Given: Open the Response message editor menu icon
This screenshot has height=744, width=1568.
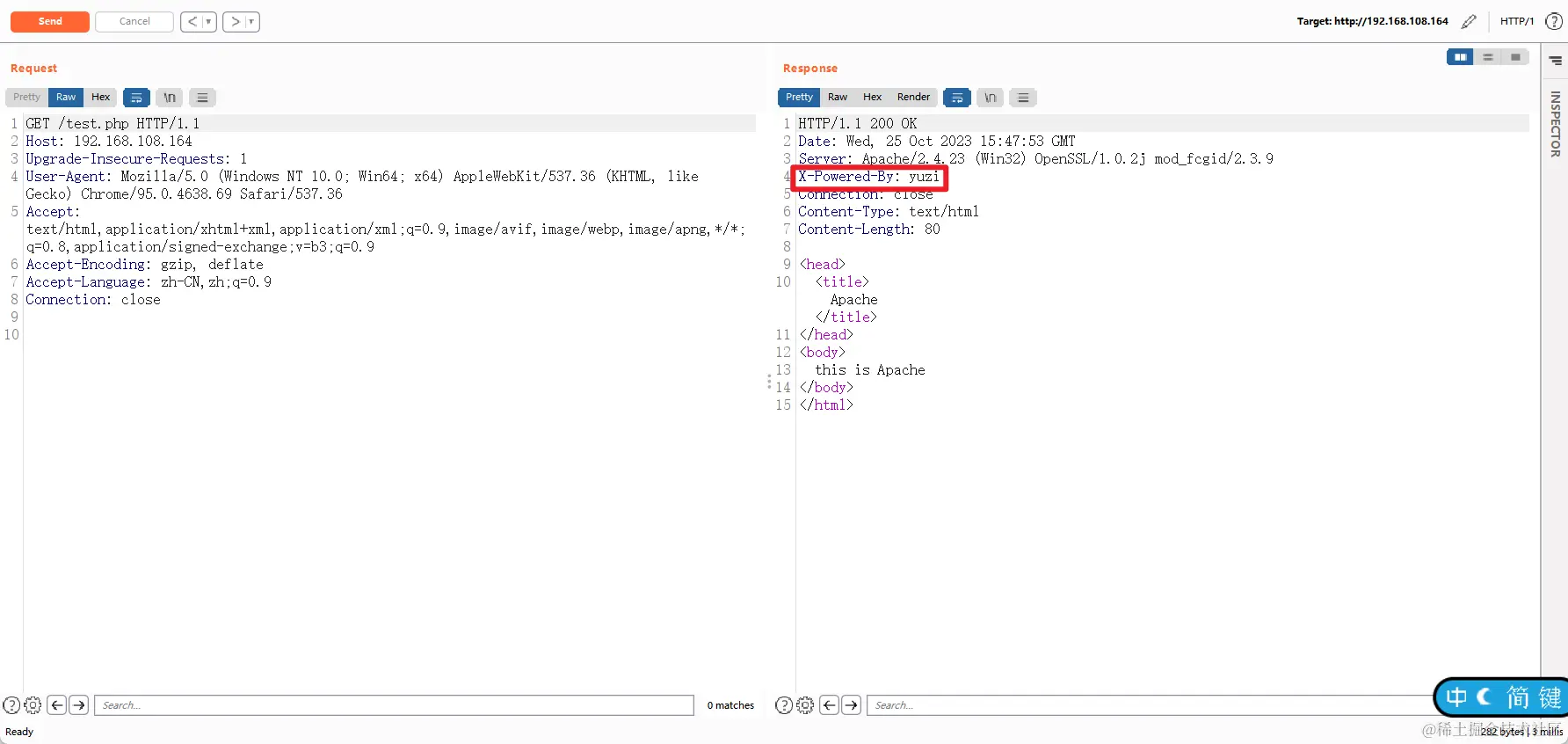Looking at the screenshot, I should 1023,98.
